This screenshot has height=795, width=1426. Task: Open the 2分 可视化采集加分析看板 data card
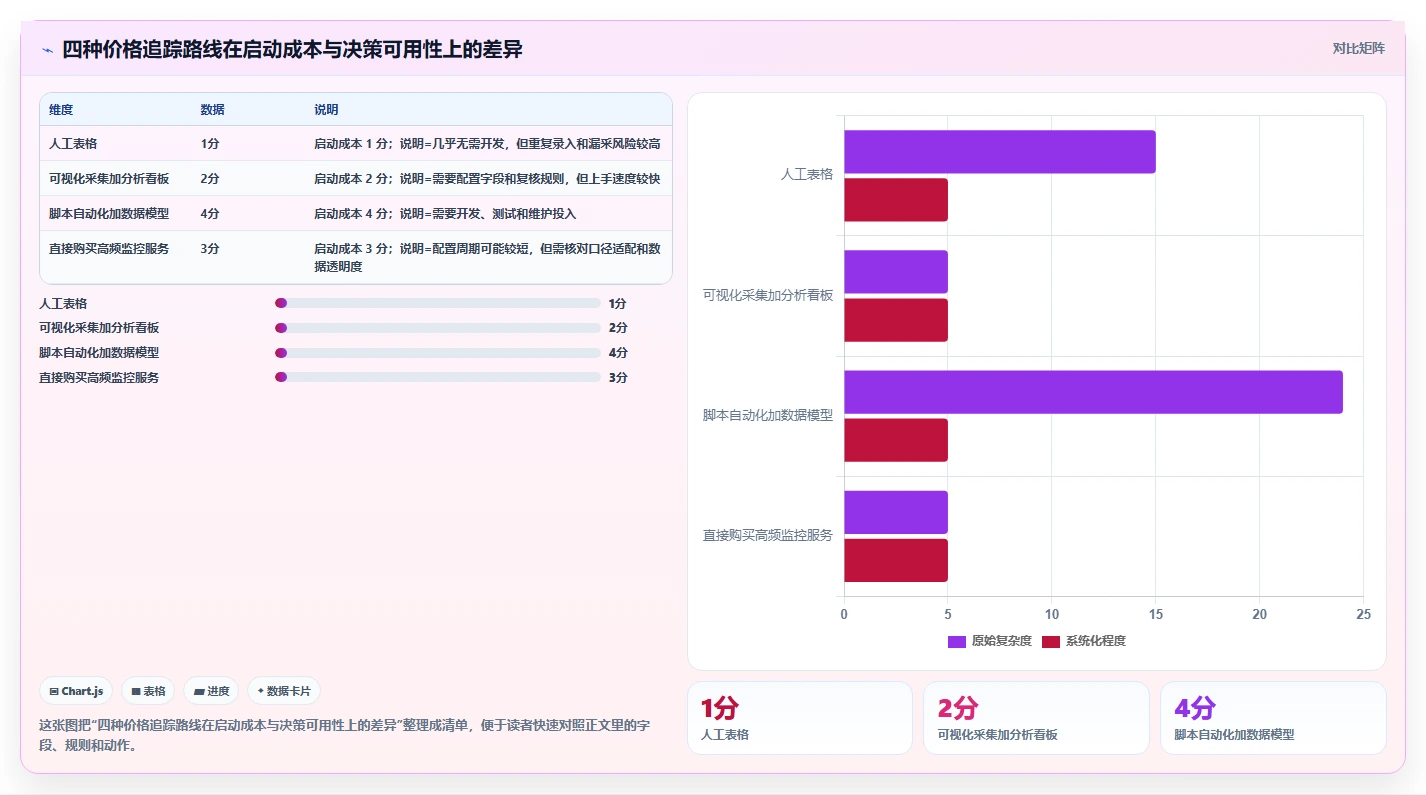(1036, 718)
